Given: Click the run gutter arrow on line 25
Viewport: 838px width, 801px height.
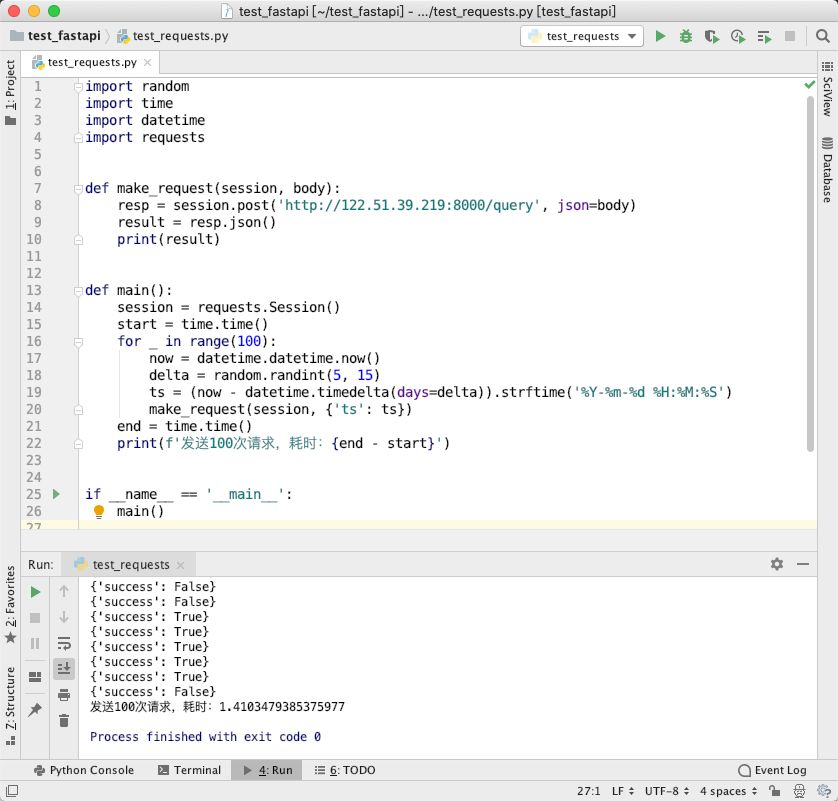Looking at the screenshot, I should pos(56,494).
